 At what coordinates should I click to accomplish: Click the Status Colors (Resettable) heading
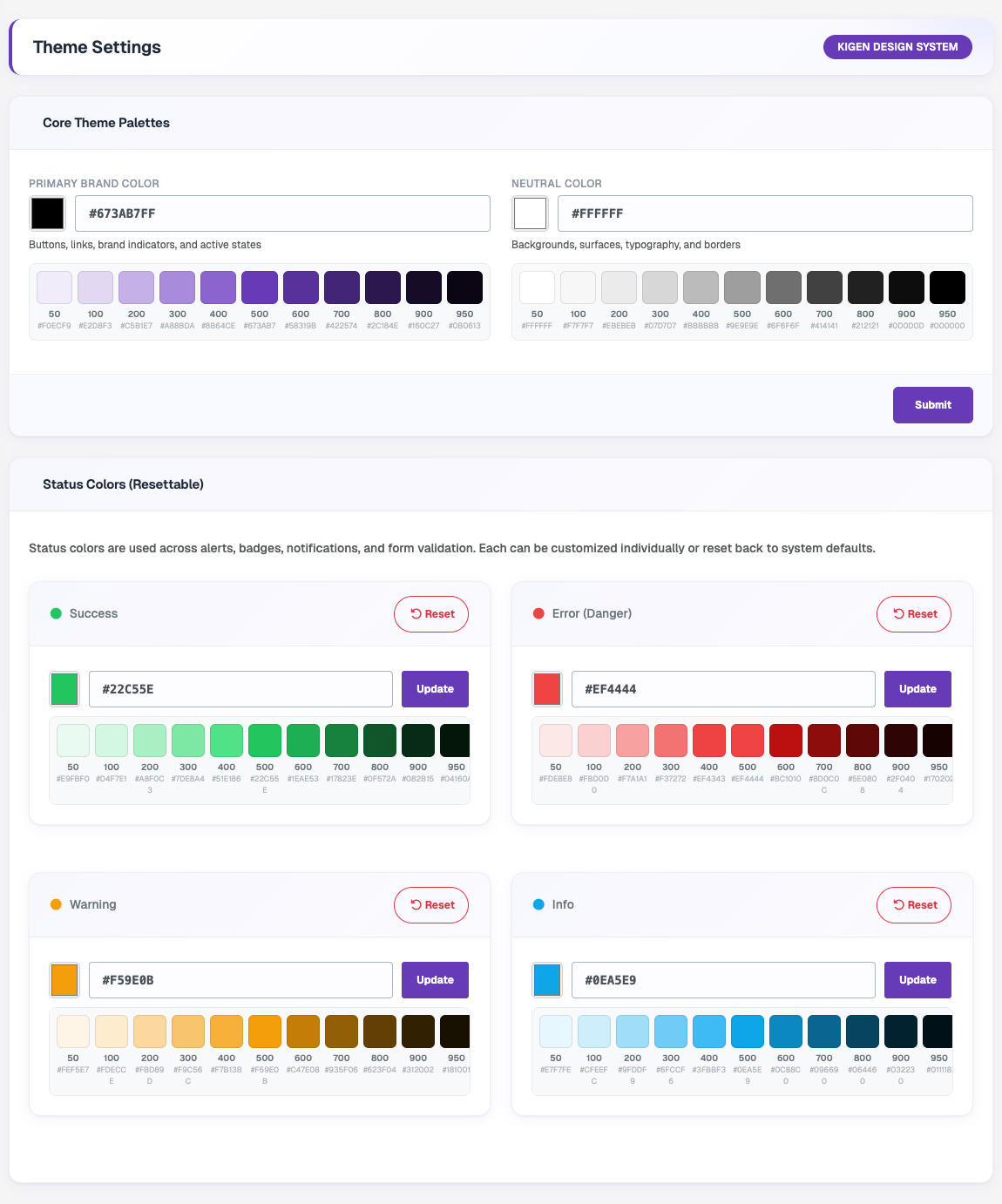(123, 484)
